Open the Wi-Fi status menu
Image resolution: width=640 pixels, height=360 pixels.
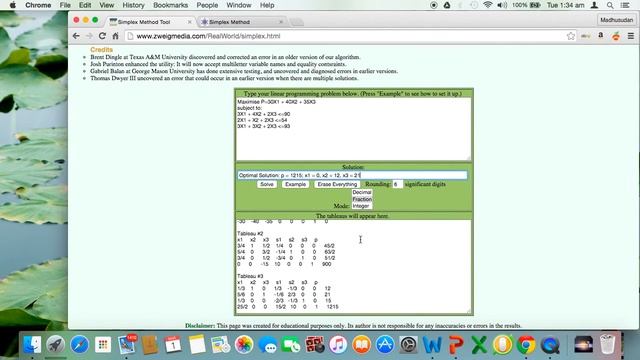point(487,5)
